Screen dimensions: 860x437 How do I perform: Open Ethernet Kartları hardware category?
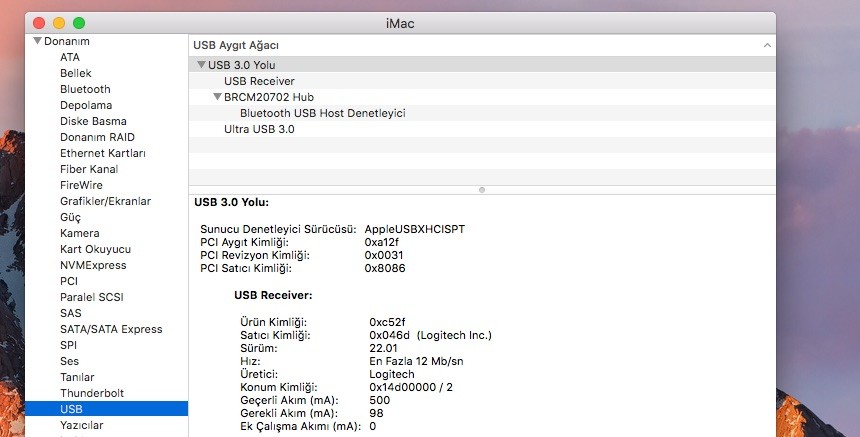102,153
